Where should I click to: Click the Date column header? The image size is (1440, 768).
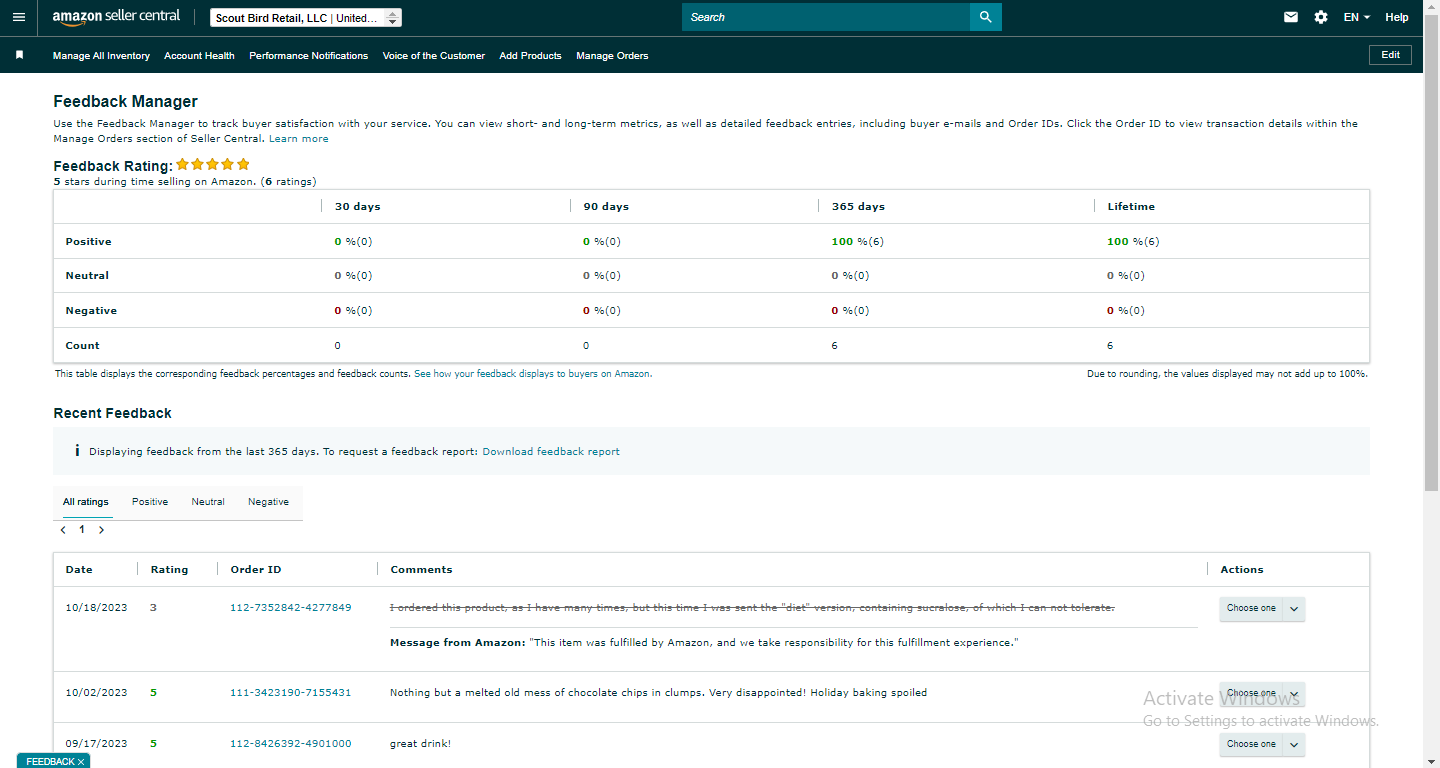79,570
